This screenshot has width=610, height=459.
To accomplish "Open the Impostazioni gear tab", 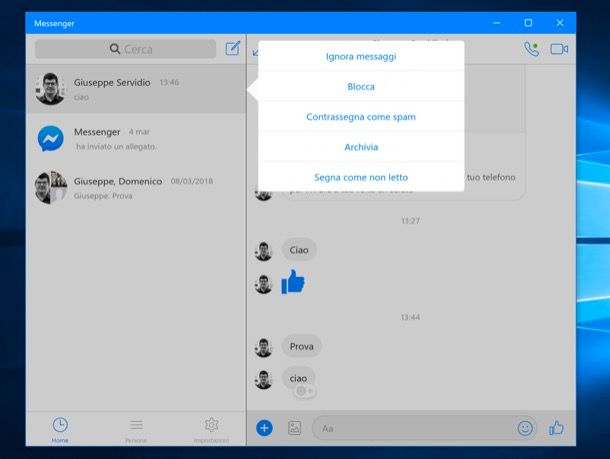I will tap(211, 430).
